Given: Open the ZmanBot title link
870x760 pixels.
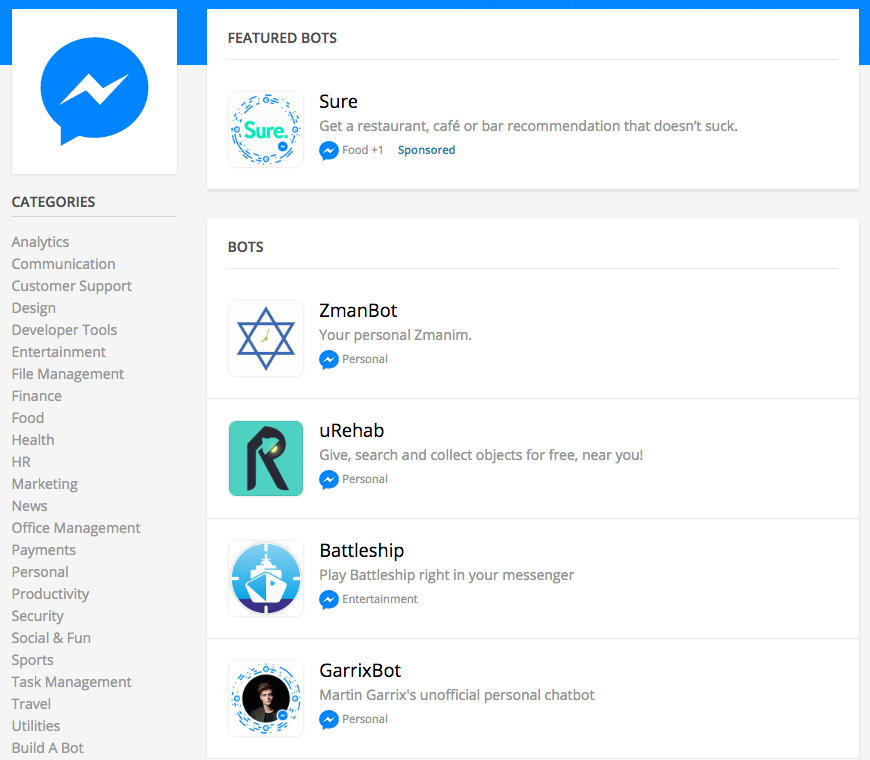Looking at the screenshot, I should coord(358,311).
